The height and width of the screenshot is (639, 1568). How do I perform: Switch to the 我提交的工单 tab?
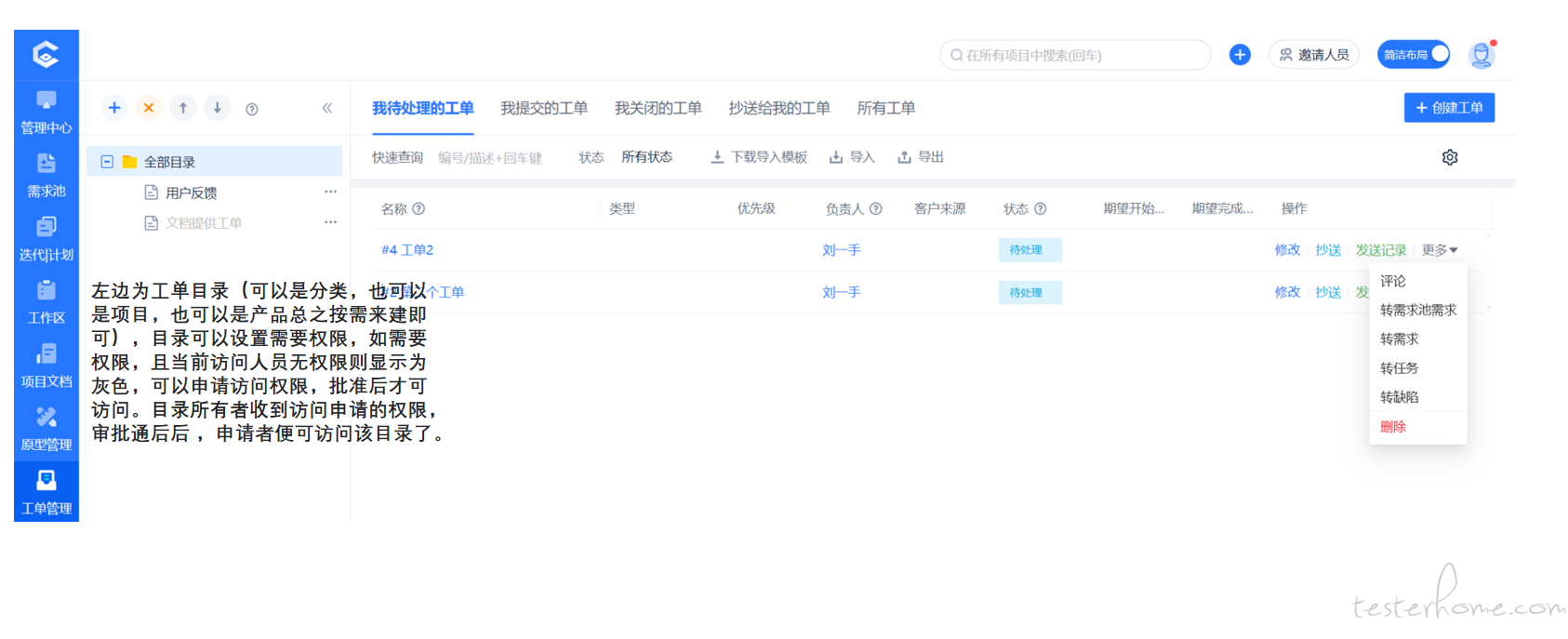tap(543, 108)
